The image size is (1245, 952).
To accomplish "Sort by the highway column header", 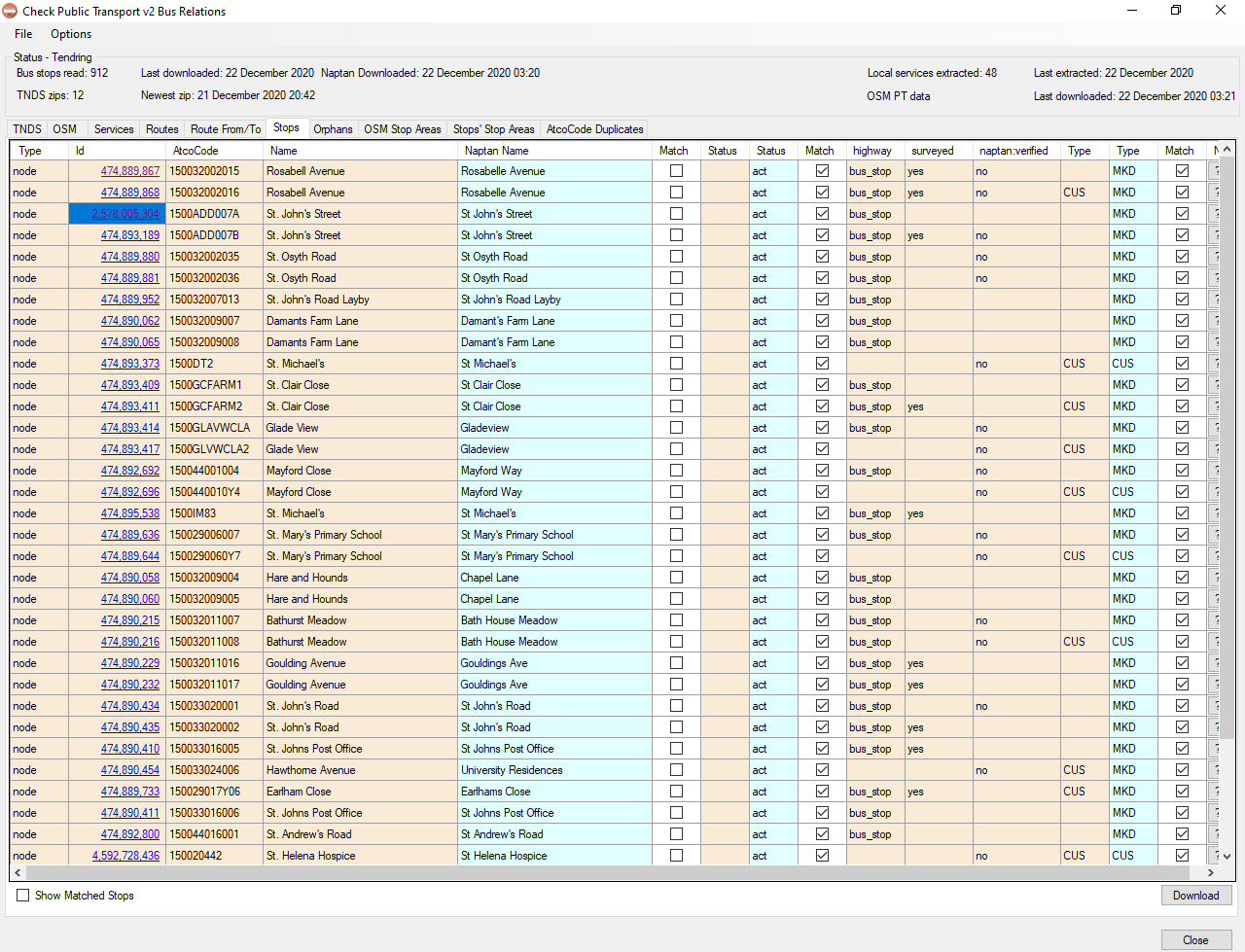I will point(875,151).
